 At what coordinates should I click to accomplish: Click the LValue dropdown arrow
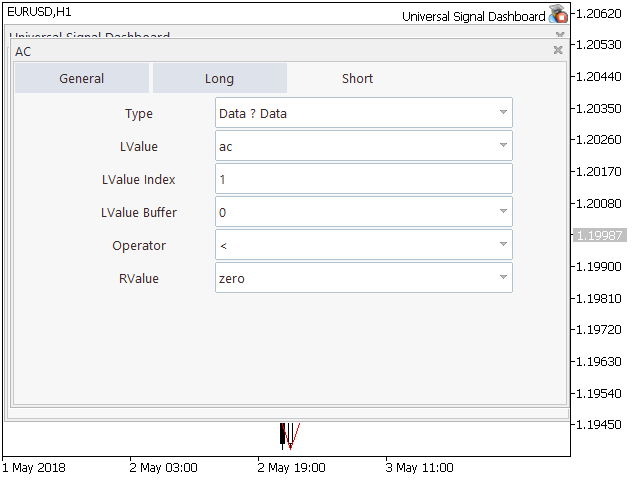tap(503, 145)
